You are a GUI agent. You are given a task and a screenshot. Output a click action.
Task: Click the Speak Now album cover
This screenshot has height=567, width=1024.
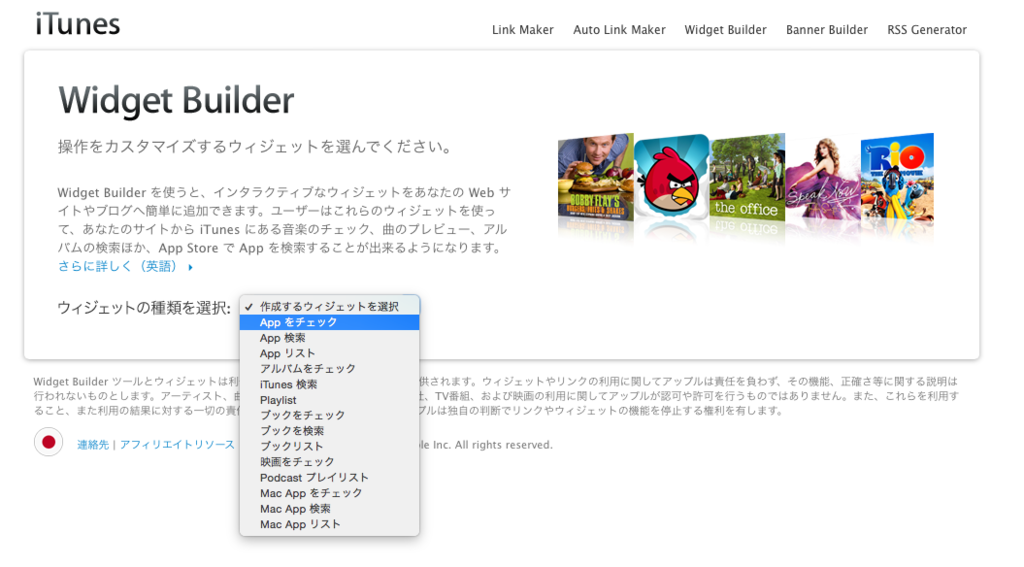(823, 177)
